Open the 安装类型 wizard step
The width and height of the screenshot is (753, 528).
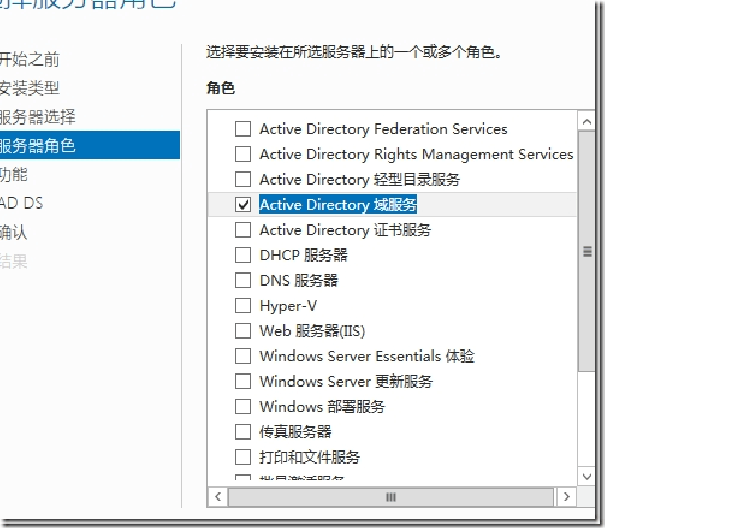click(x=30, y=88)
